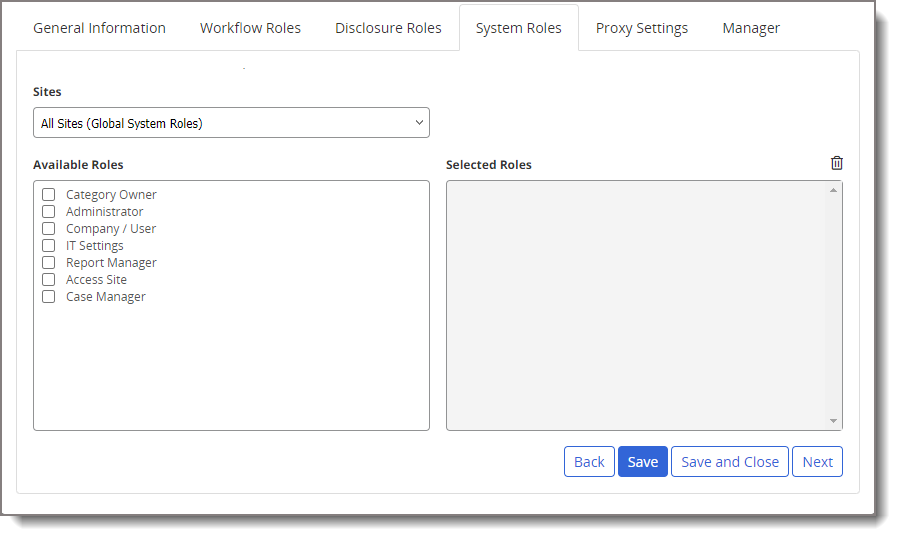The width and height of the screenshot is (899, 539).
Task: Check the Access Site role
Action: (x=48, y=280)
